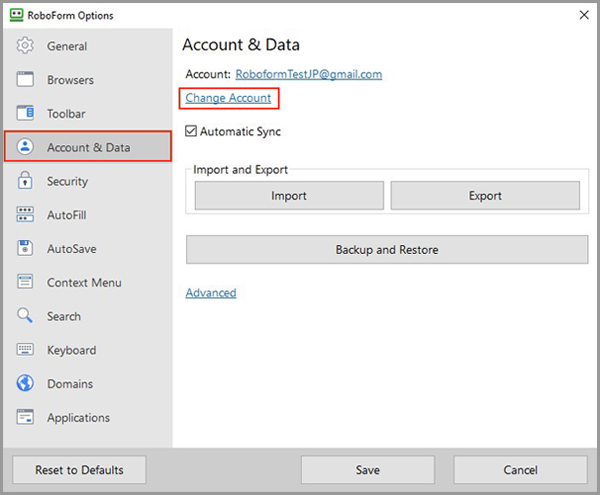Open the Toolbar settings section

[88, 113]
